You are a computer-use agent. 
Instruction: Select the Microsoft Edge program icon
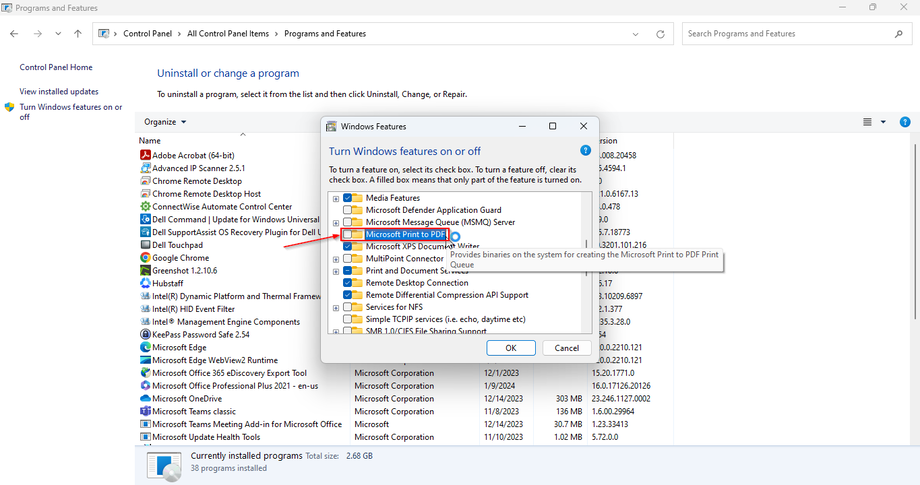coord(145,347)
